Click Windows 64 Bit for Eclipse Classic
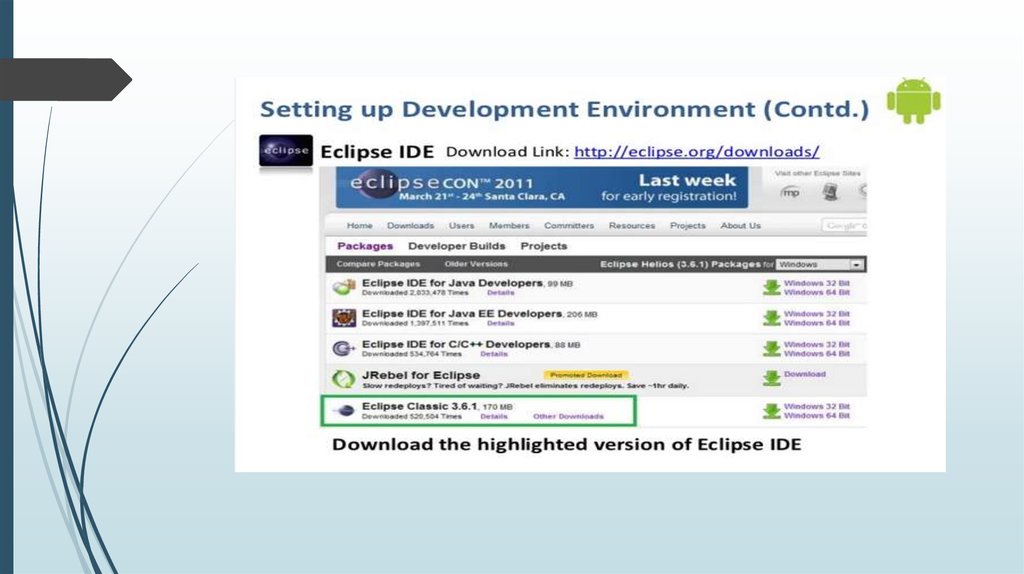Screen dimensions: 1024x574 pos(816,415)
